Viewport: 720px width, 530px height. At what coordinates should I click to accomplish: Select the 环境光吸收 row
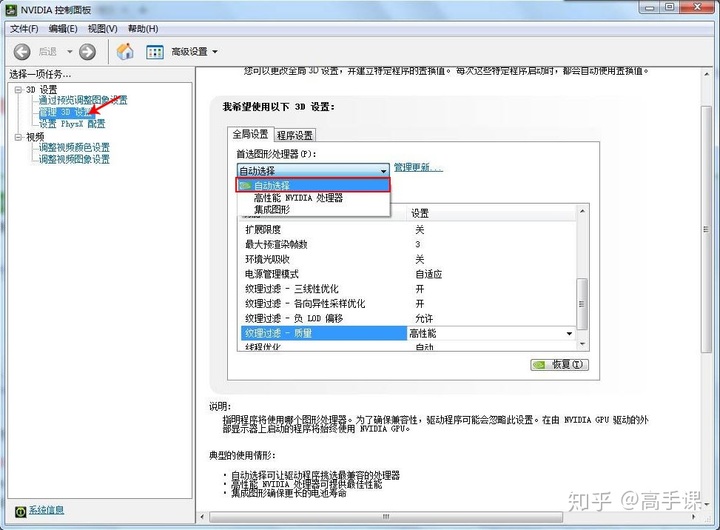(408, 259)
